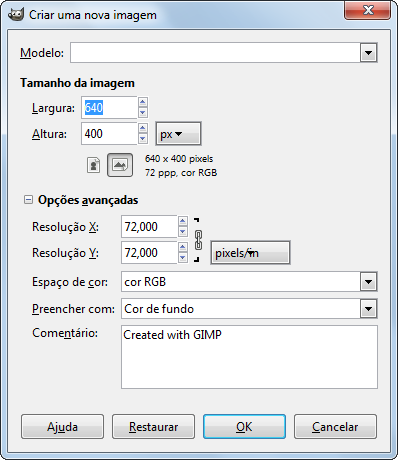Select portrait orientation icon
This screenshot has width=398, height=460.
pos(94,165)
